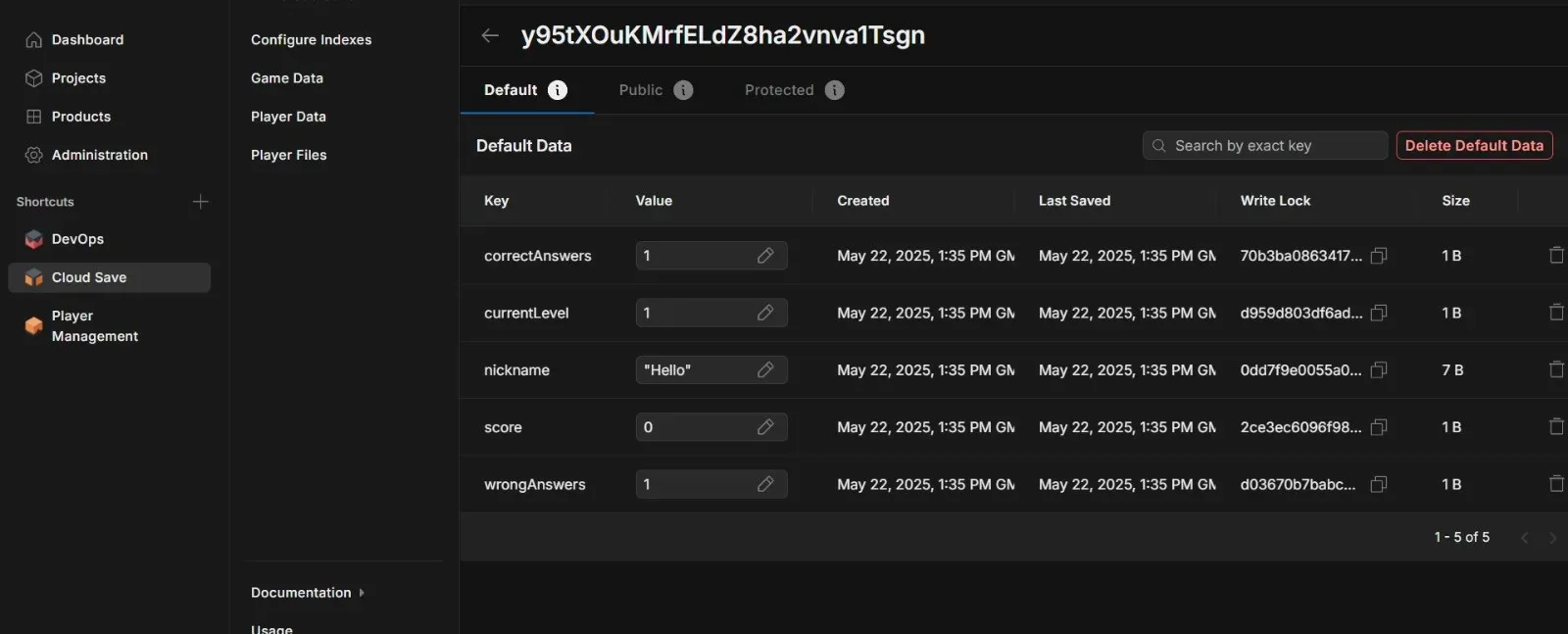Select the Default tab
This screenshot has height=634, width=1568.
coord(511,90)
